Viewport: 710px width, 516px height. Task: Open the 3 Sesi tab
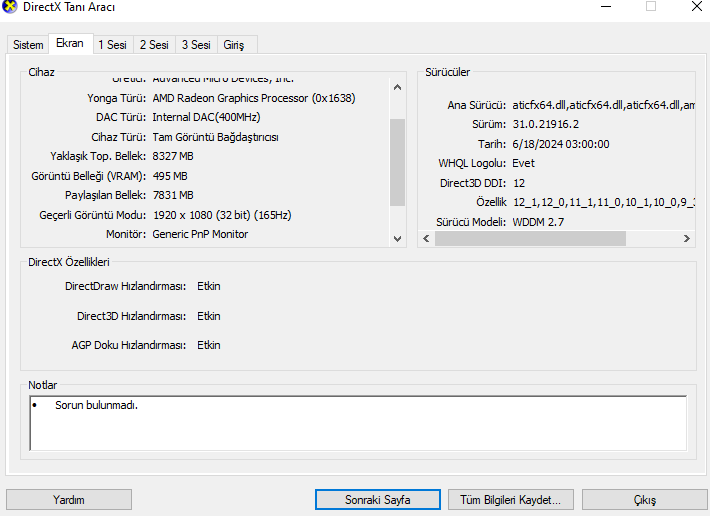point(196,45)
